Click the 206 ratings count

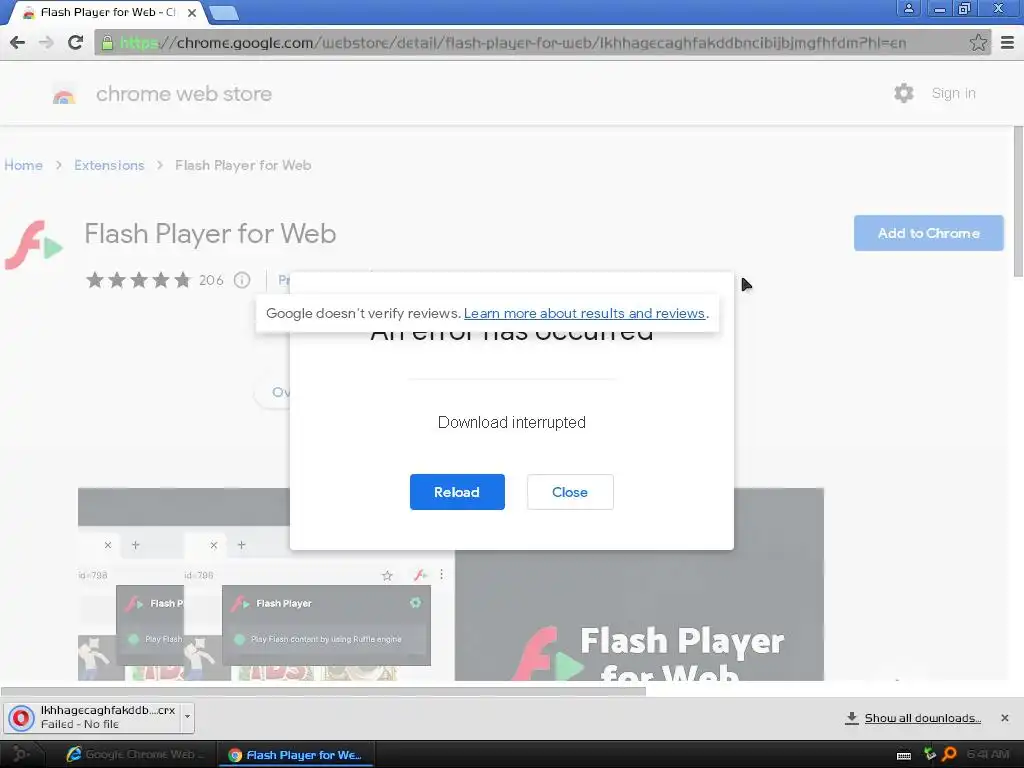point(211,280)
